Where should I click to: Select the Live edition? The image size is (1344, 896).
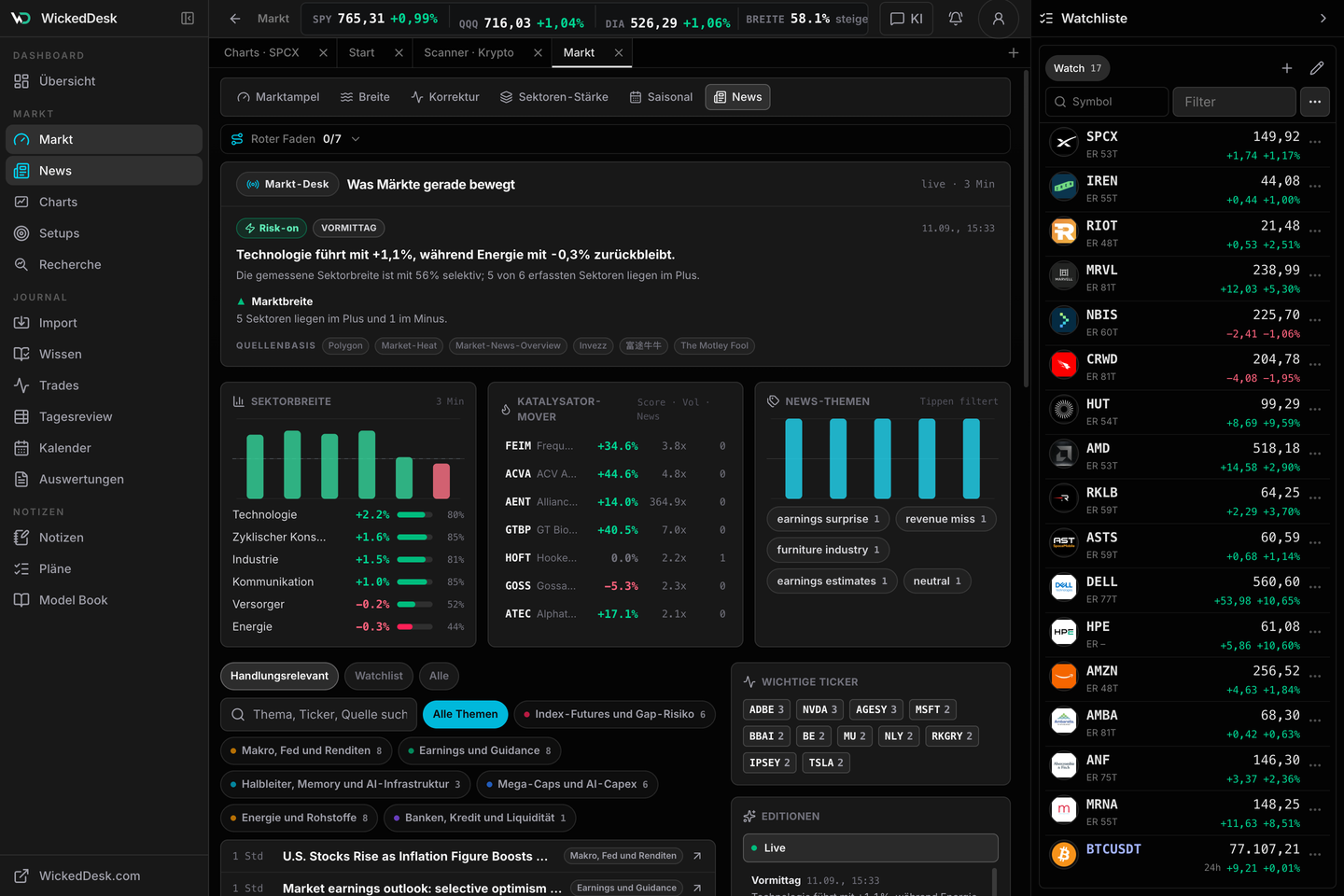870,848
